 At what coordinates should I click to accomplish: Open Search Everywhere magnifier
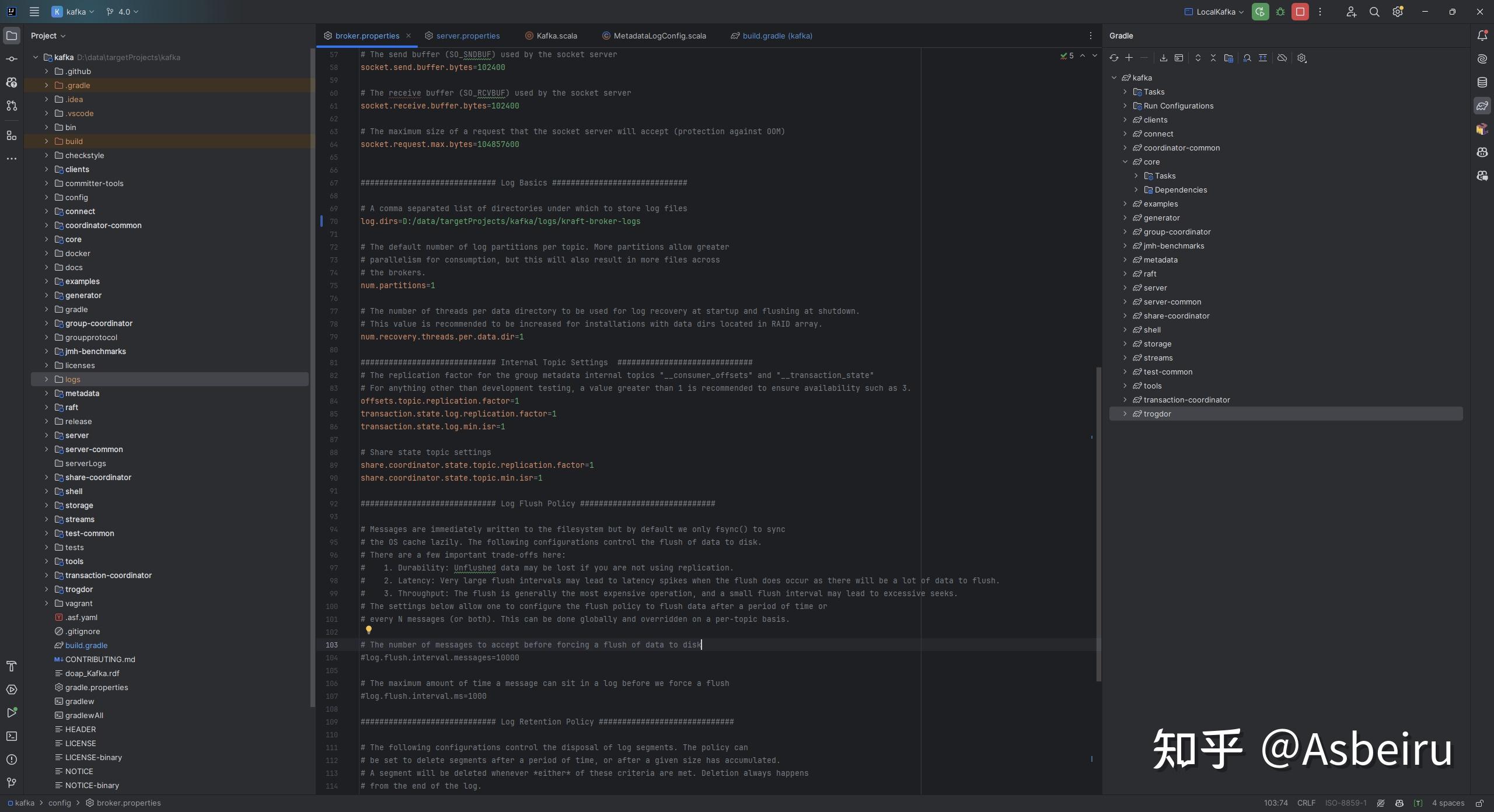coord(1374,12)
